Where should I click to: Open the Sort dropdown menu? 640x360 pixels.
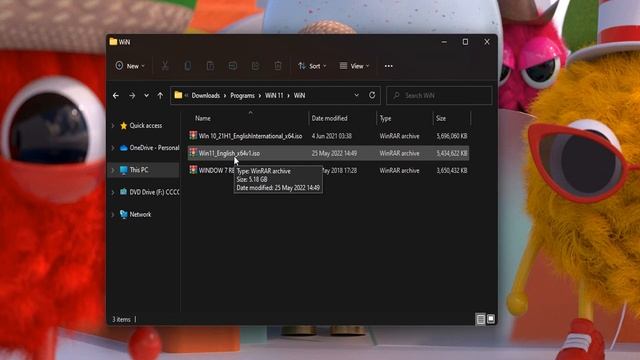pyautogui.click(x=312, y=66)
